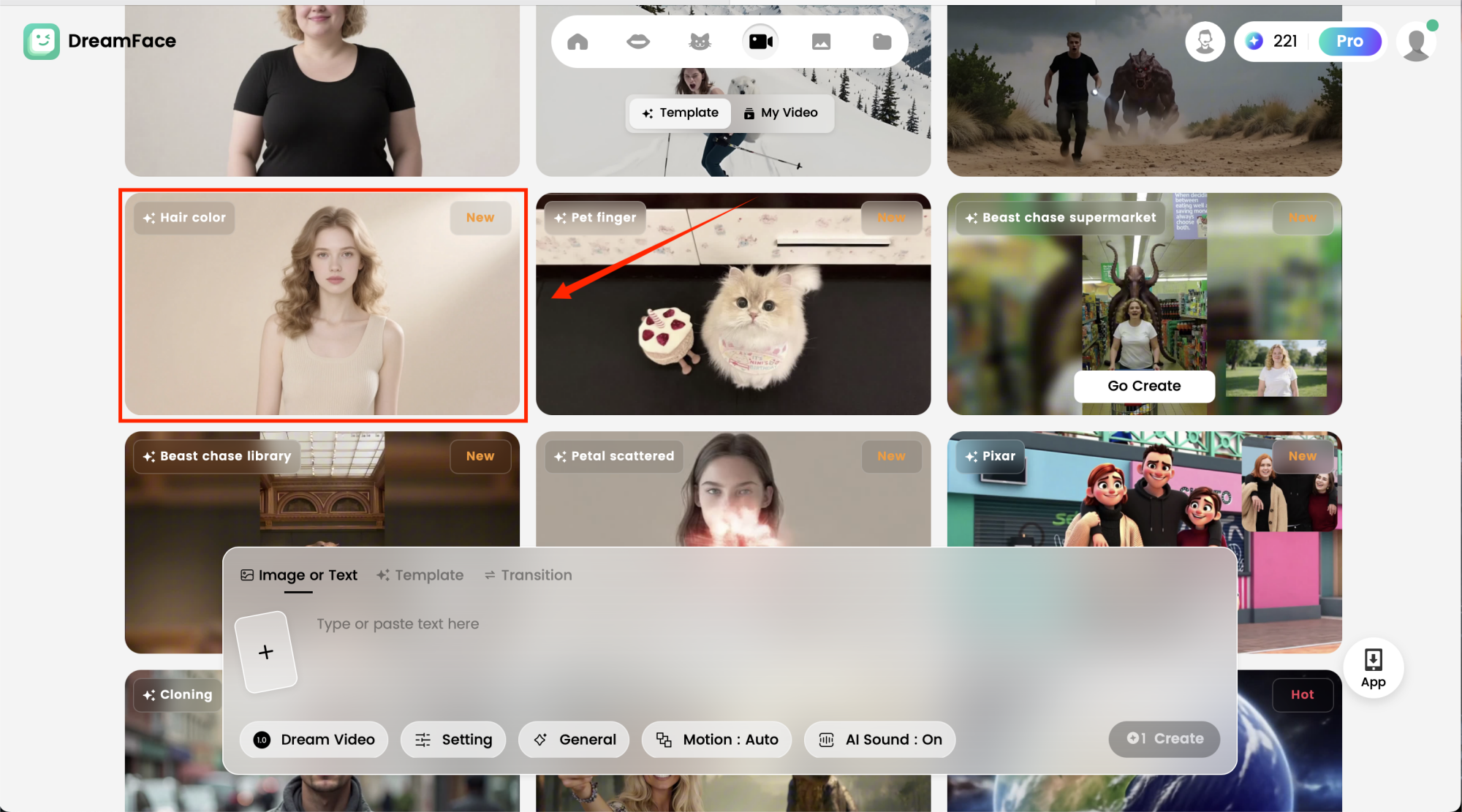Select the Template tab in creation panel

tap(420, 575)
